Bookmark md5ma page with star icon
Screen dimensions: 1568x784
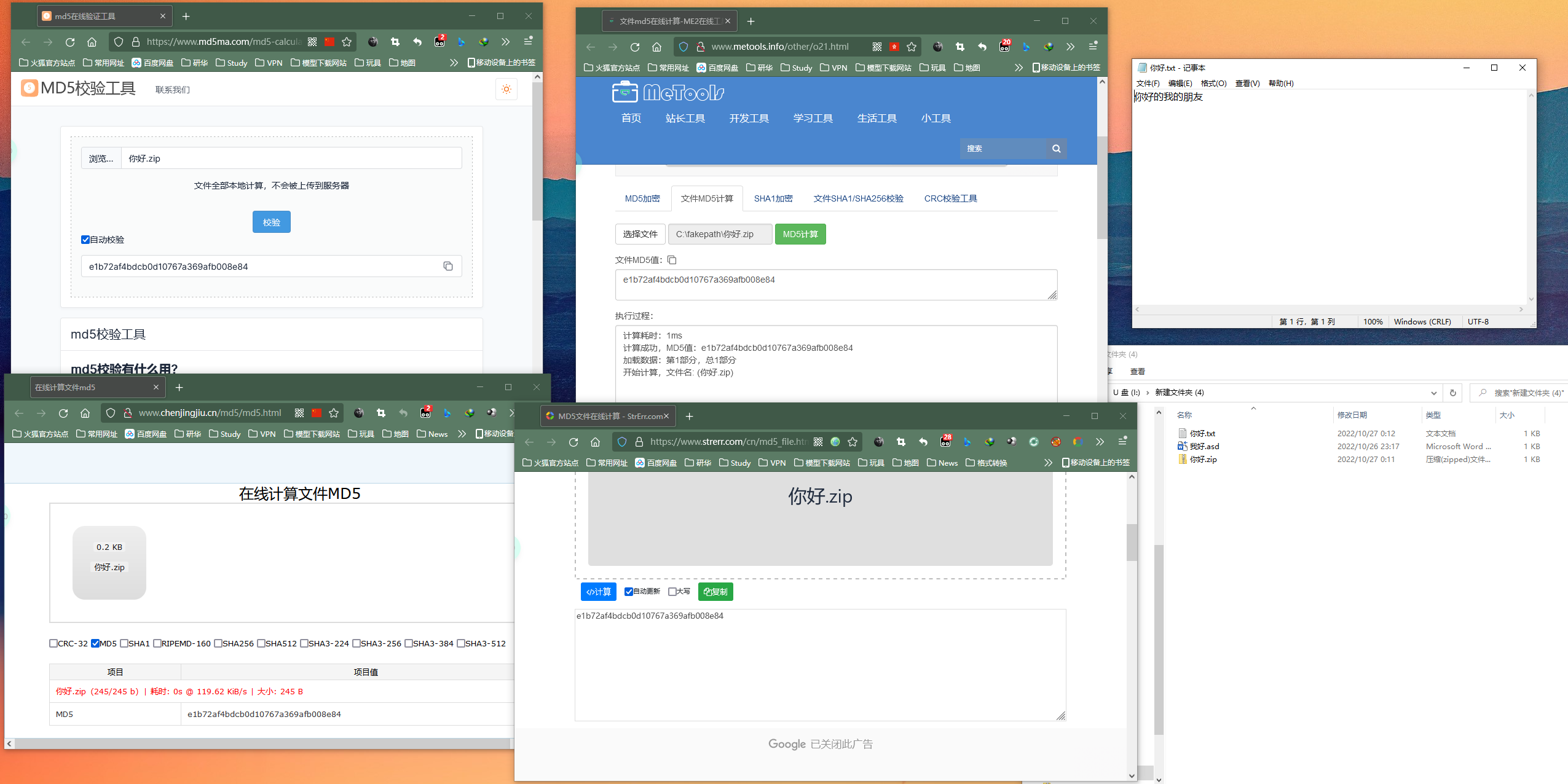347,42
